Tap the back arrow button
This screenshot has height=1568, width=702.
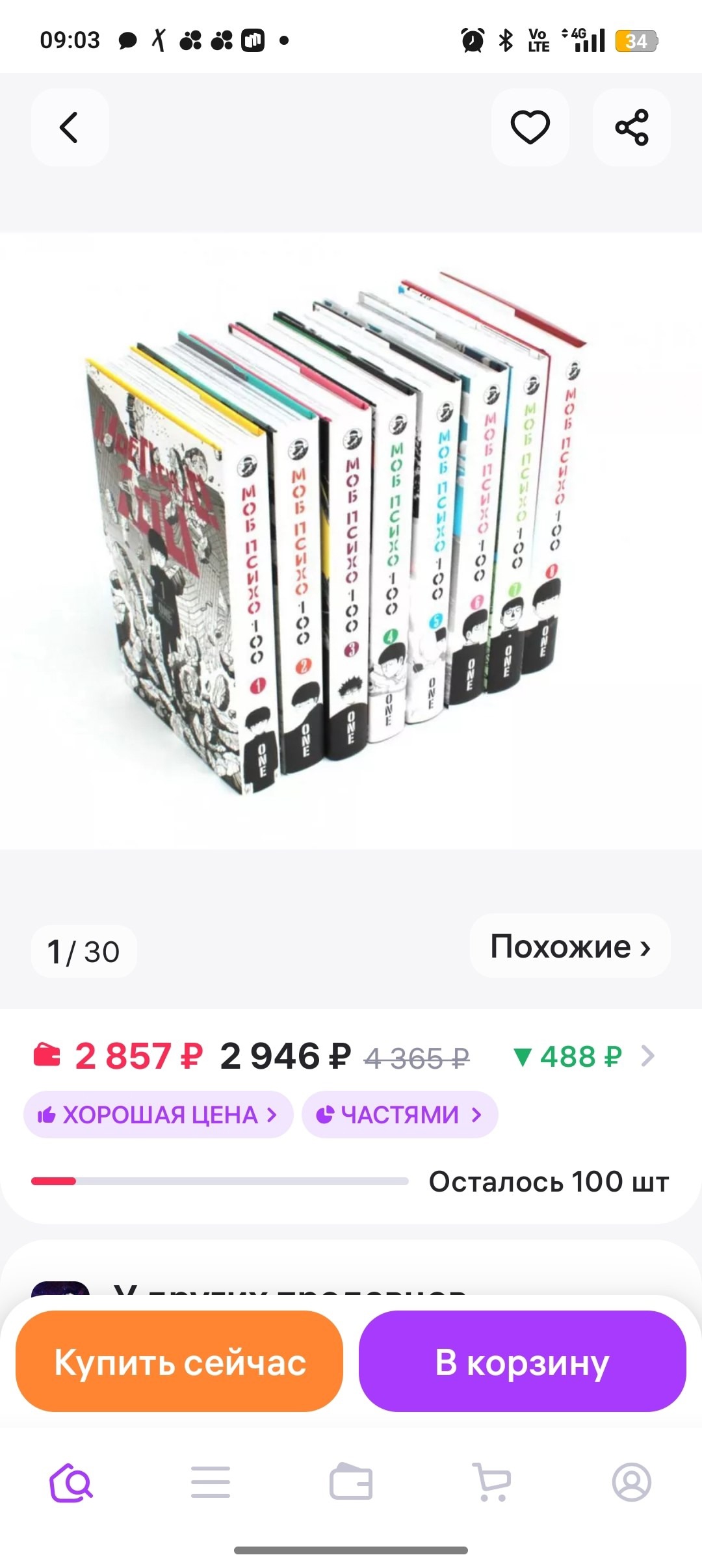point(70,127)
